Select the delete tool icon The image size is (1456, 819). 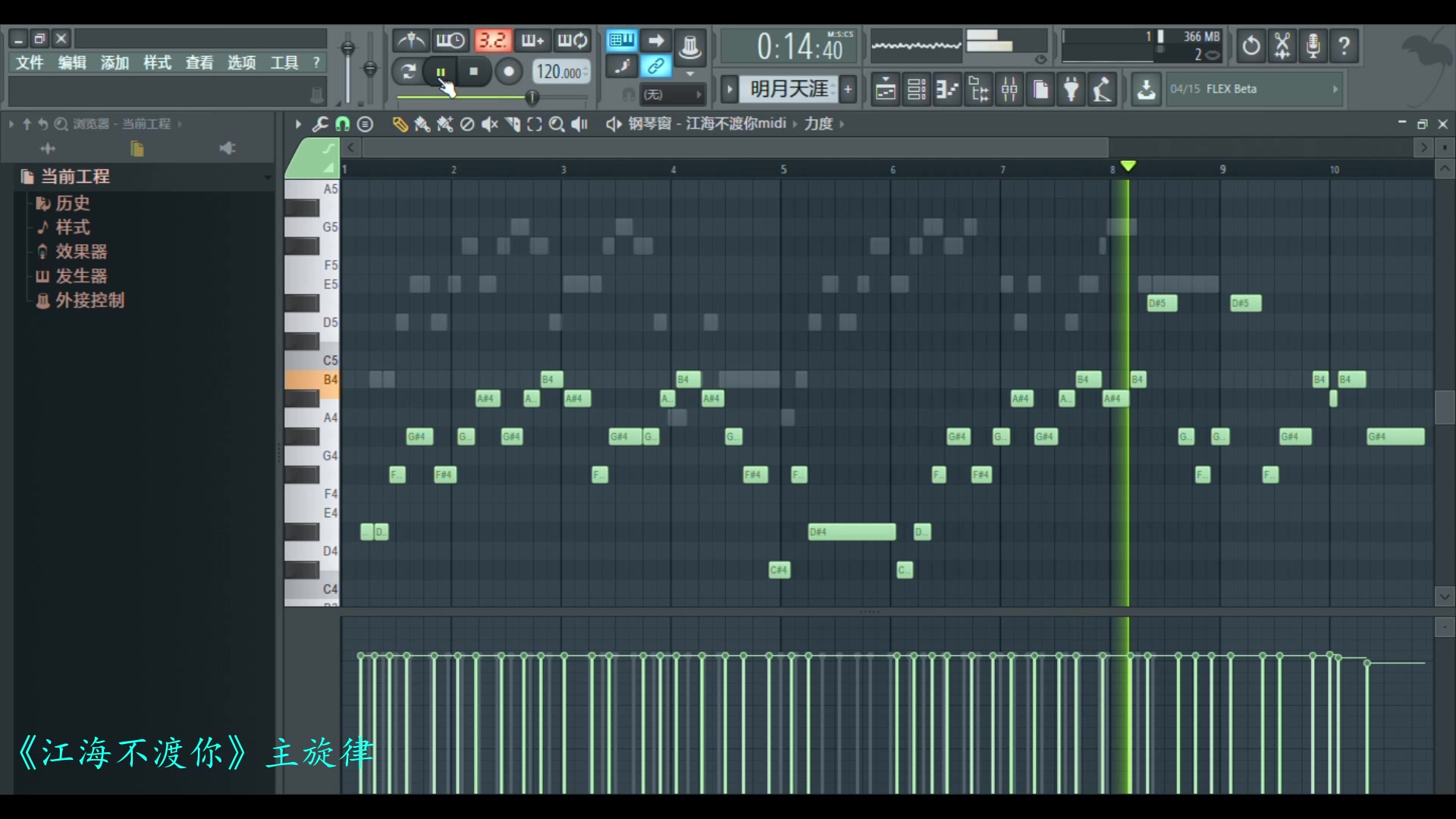coord(467,124)
